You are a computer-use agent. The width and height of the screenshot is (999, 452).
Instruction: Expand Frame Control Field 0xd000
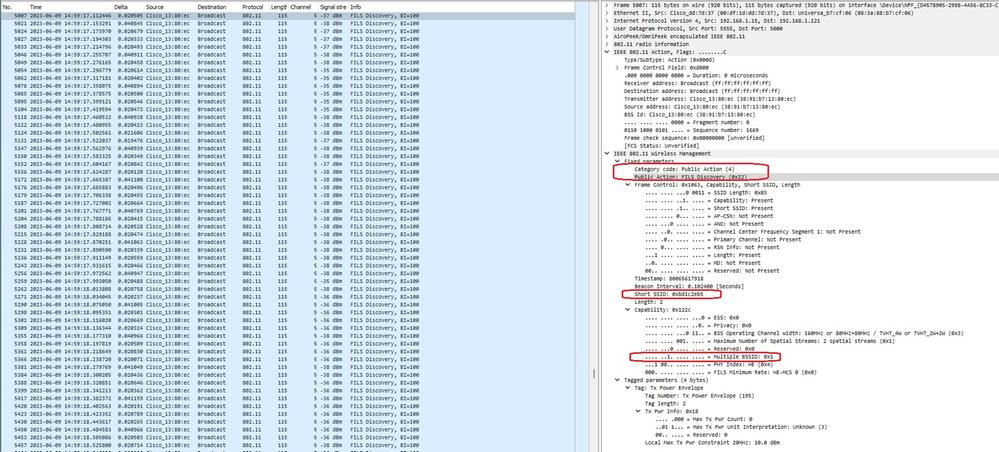click(617, 68)
